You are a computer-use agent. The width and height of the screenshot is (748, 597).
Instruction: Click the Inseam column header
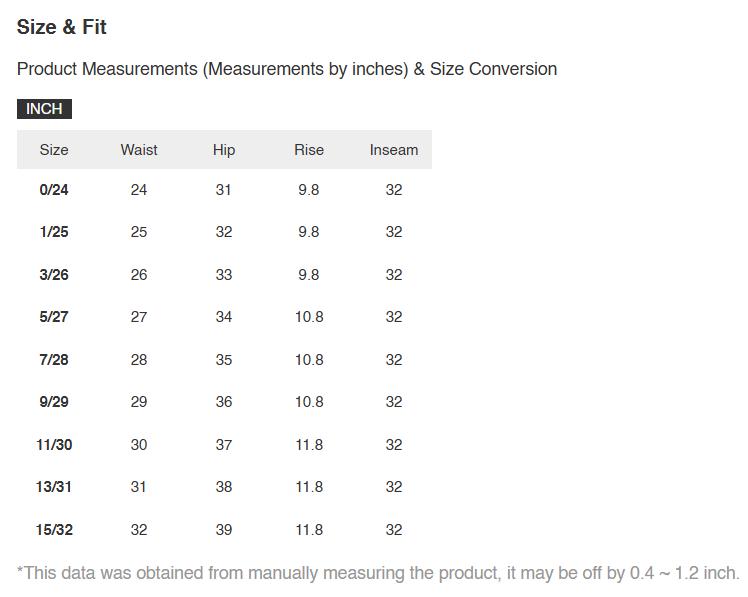click(394, 150)
